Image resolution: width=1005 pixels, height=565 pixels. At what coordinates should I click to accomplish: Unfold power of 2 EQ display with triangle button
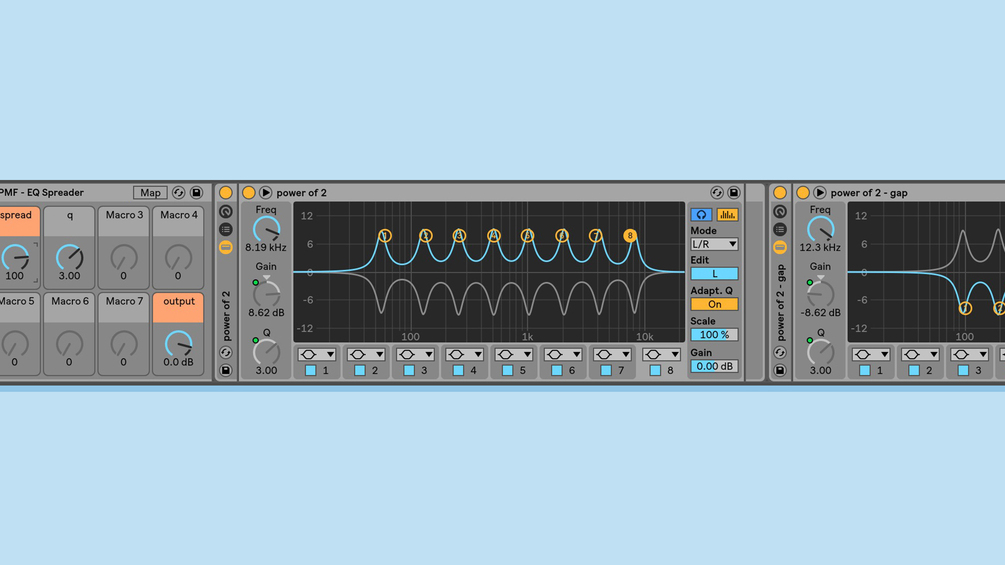point(265,193)
